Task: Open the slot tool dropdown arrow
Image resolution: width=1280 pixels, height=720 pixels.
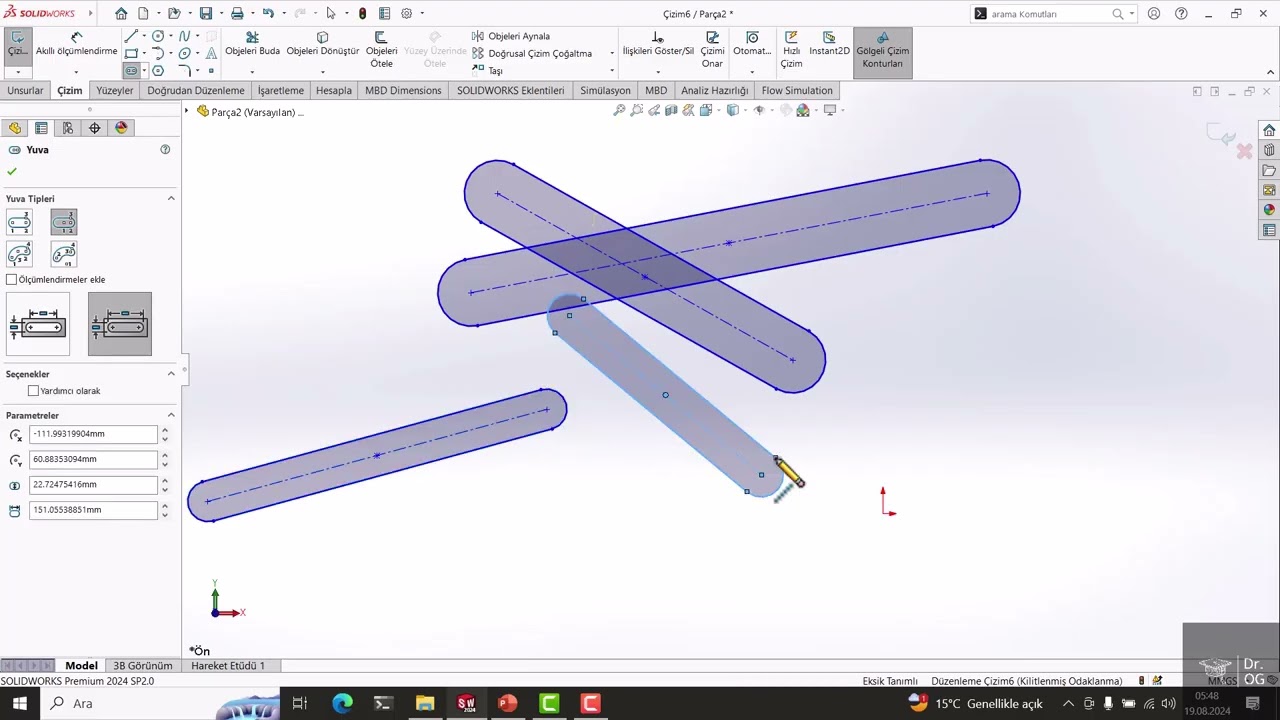Action: [144, 71]
